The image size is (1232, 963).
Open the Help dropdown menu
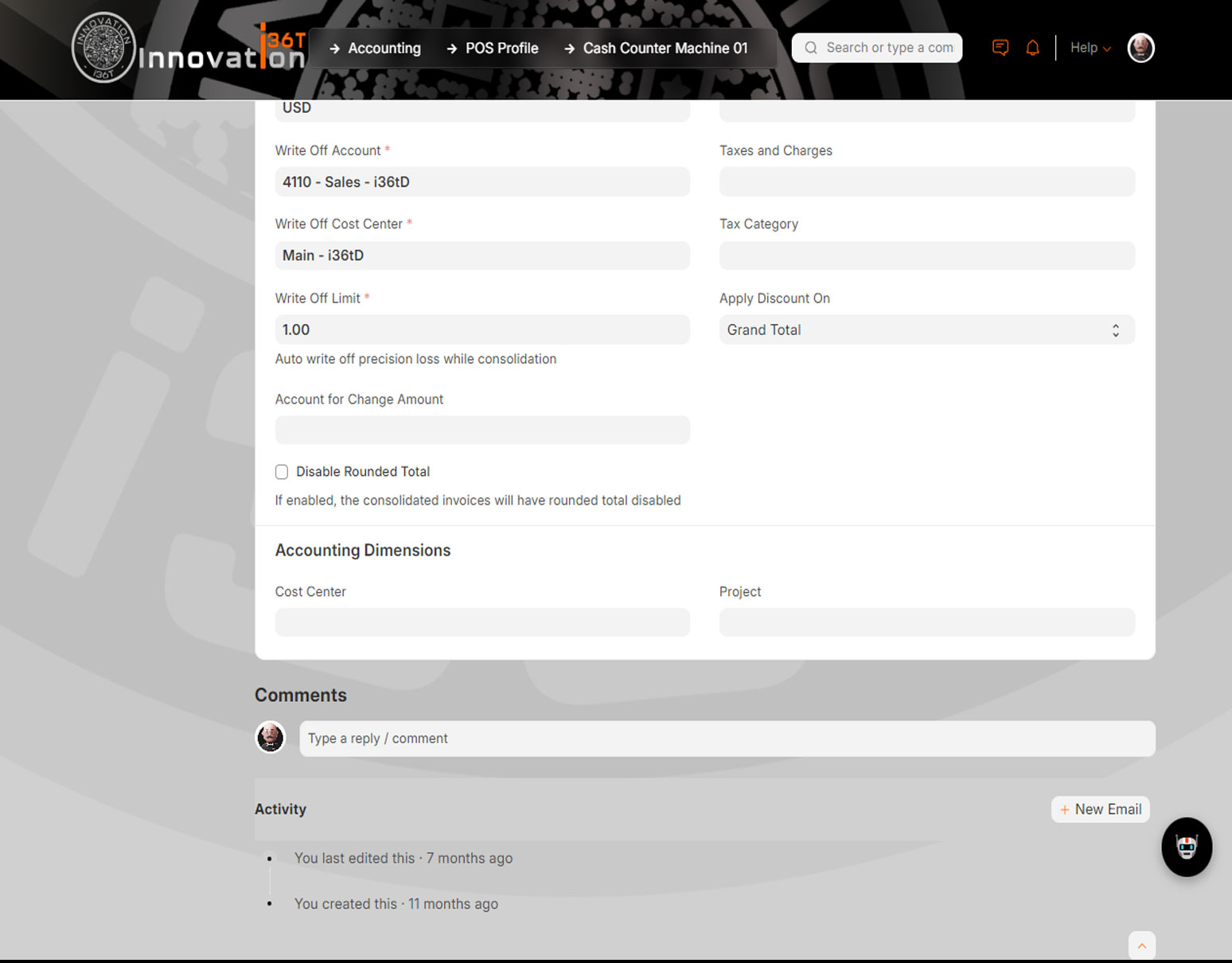pos(1090,48)
